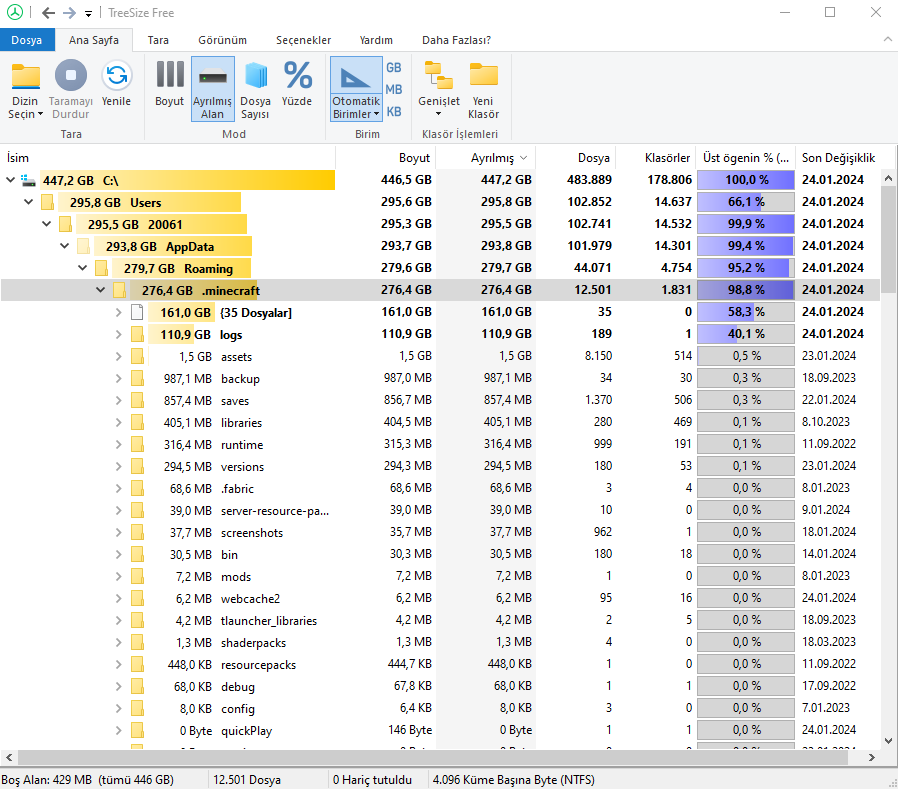Image resolution: width=898 pixels, height=789 pixels.
Task: Click the shaderpacks folder icon
Action: click(137, 642)
